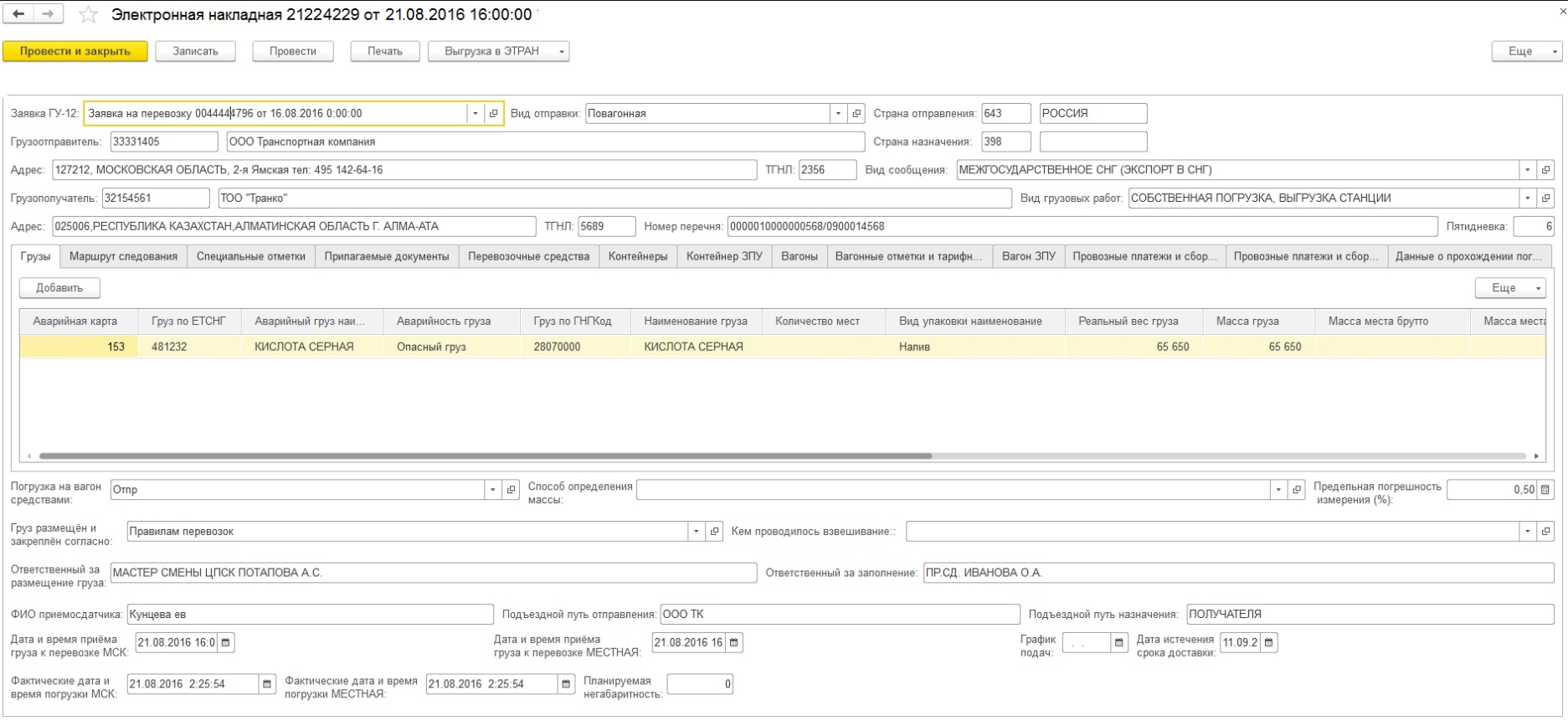Expand Груз размещён и закреплён согласно dropdown
The width and height of the screenshot is (1568, 726).
coord(697,532)
